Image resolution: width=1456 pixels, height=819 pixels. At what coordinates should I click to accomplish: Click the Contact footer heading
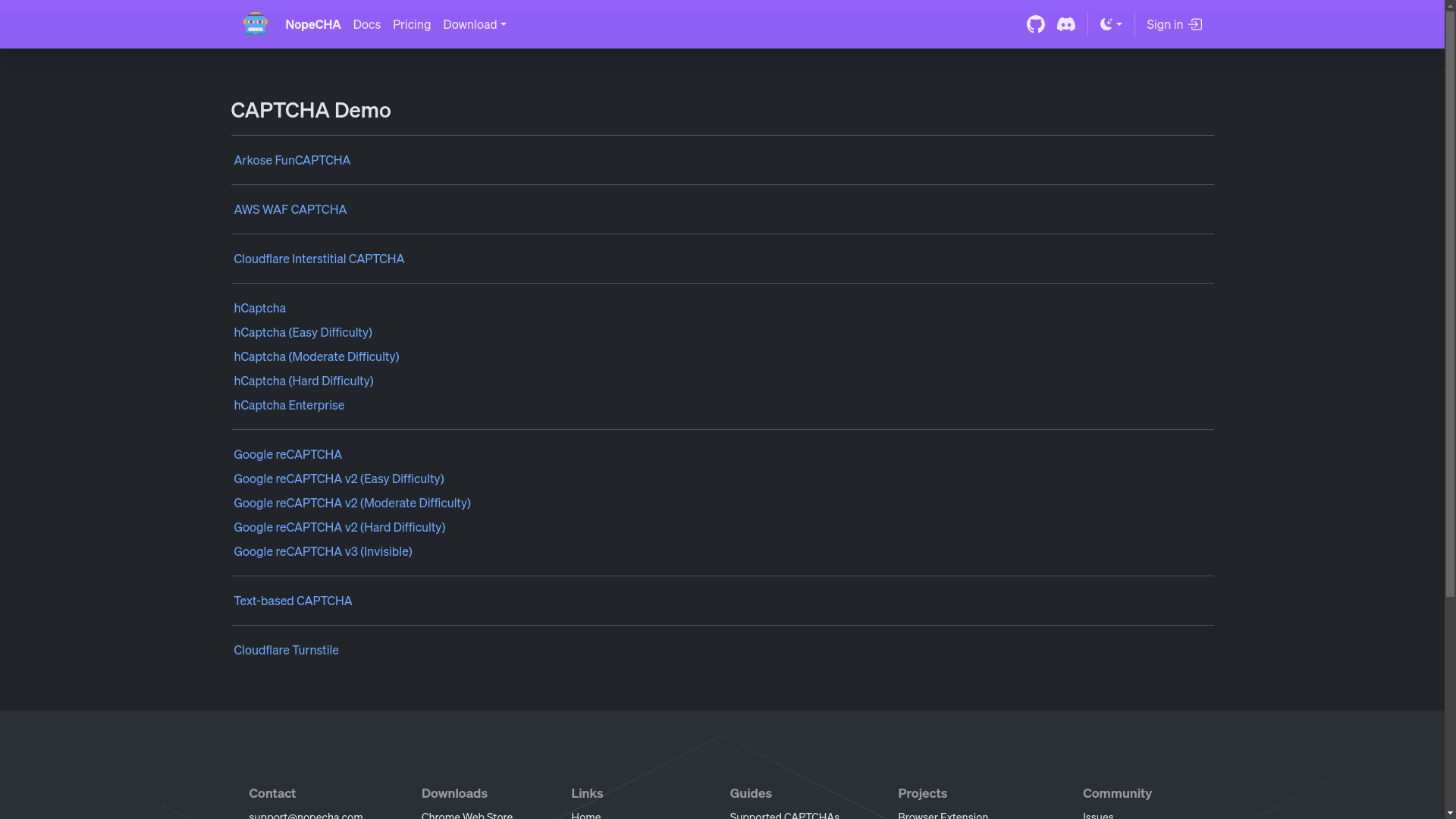tap(272, 793)
